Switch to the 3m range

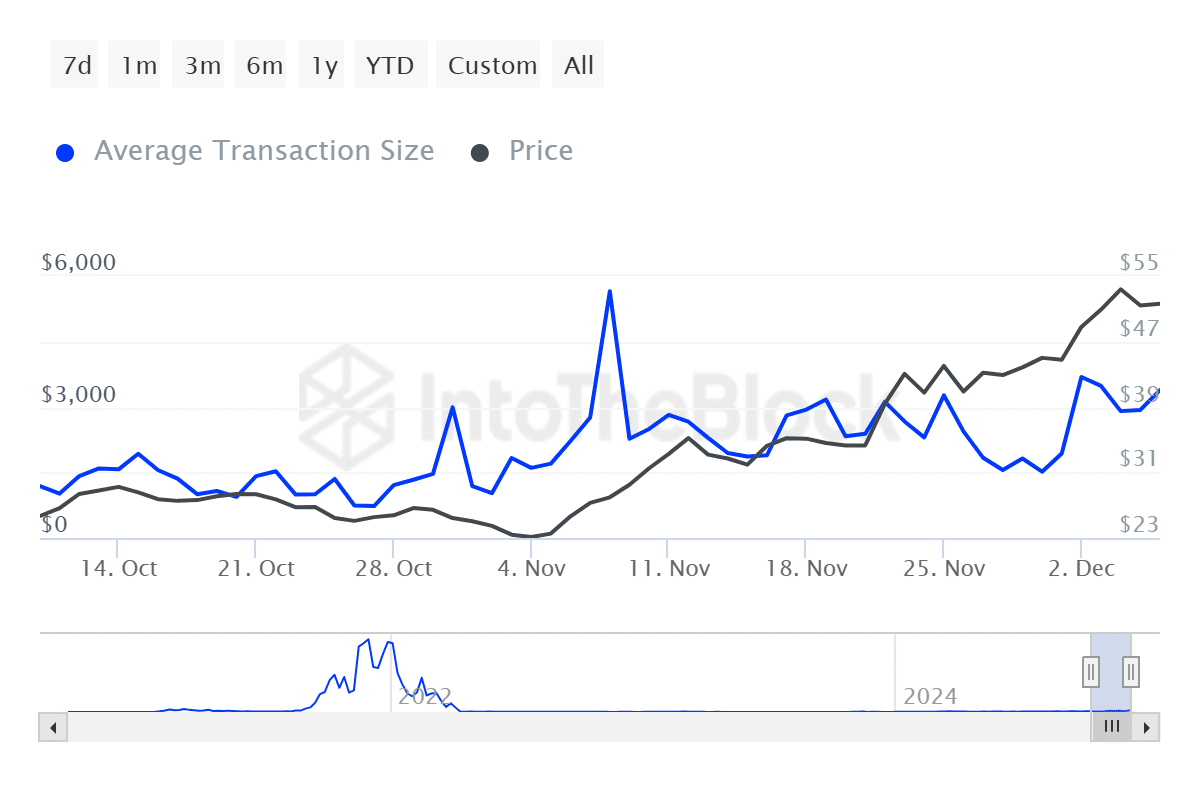pos(201,66)
